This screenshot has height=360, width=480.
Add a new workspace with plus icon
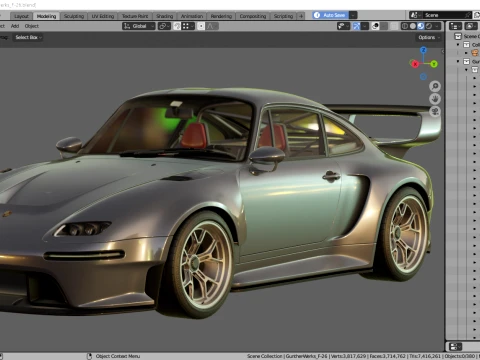click(301, 16)
